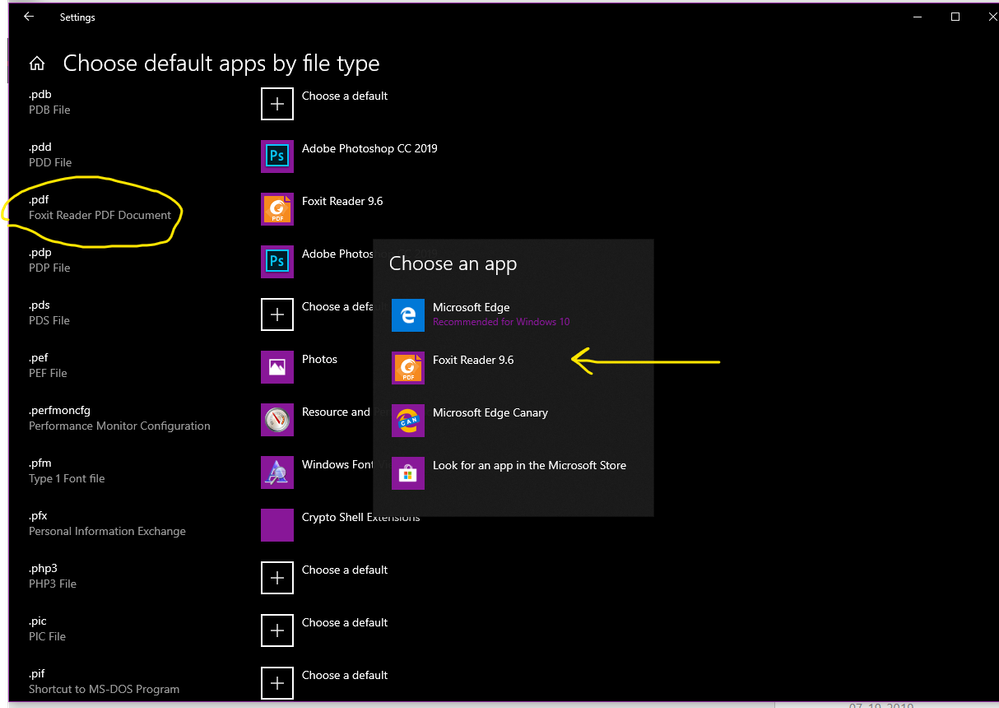Click Microsoft Edge icon in Choose an app
The height and width of the screenshot is (708, 999).
pyautogui.click(x=408, y=315)
